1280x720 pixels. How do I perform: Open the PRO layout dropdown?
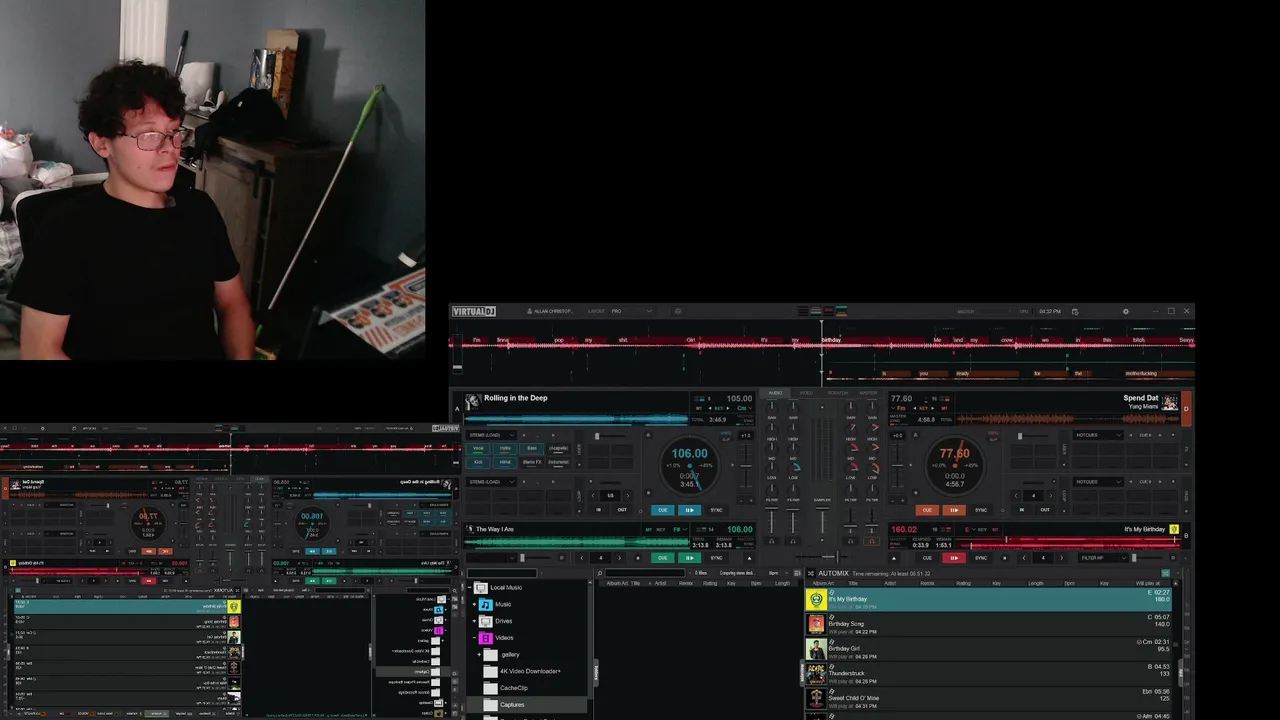click(633, 311)
